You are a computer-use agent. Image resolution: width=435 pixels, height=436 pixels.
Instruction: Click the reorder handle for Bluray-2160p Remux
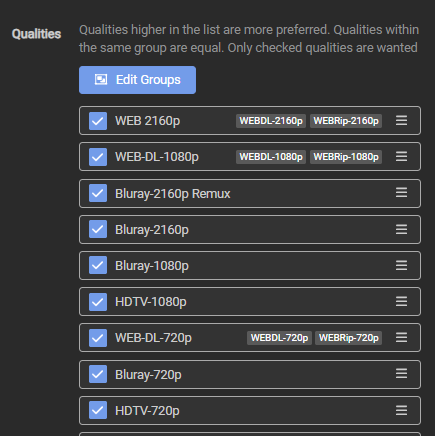tap(401, 192)
